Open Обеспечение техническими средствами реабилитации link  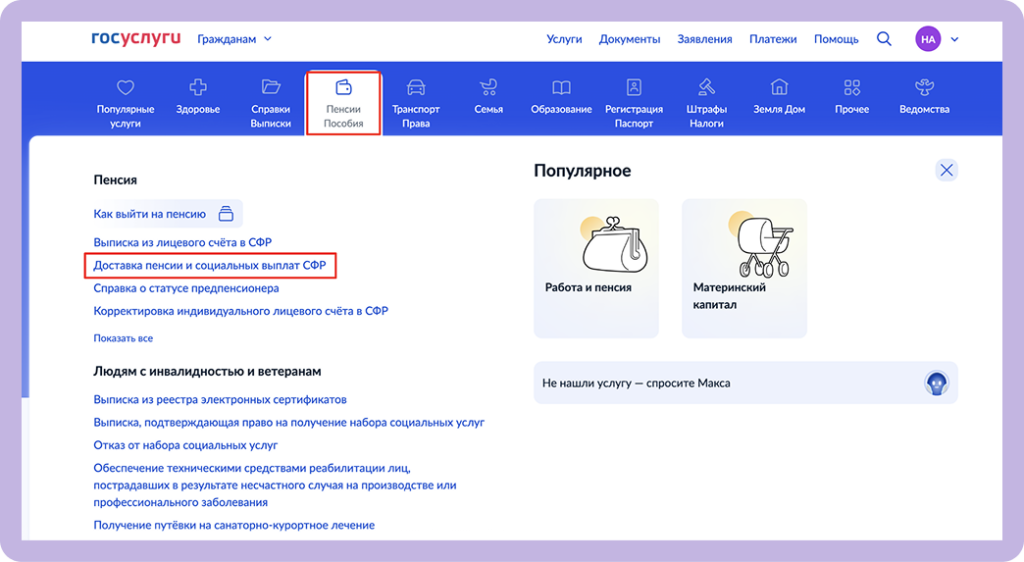[x=275, y=485]
